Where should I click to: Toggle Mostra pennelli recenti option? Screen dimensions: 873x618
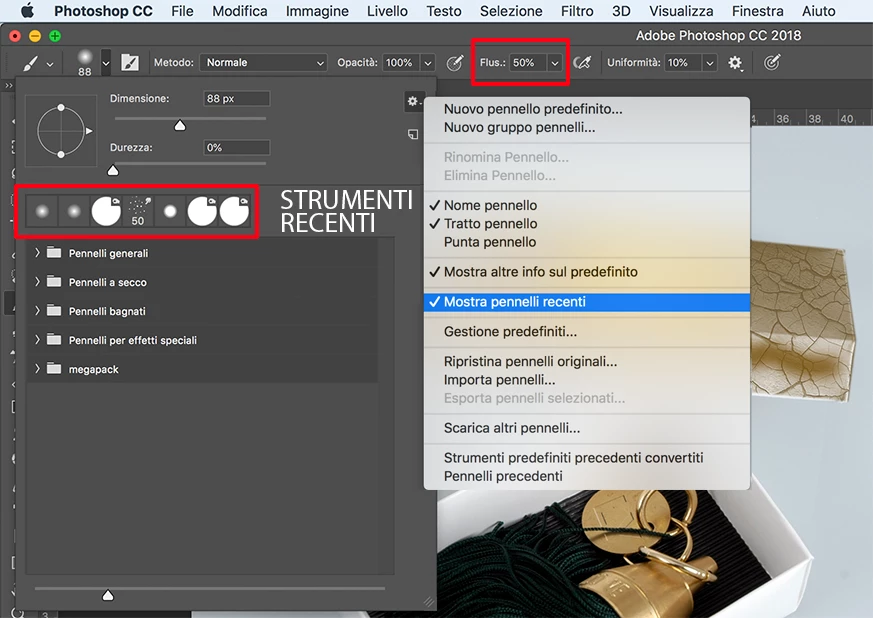[x=587, y=302]
